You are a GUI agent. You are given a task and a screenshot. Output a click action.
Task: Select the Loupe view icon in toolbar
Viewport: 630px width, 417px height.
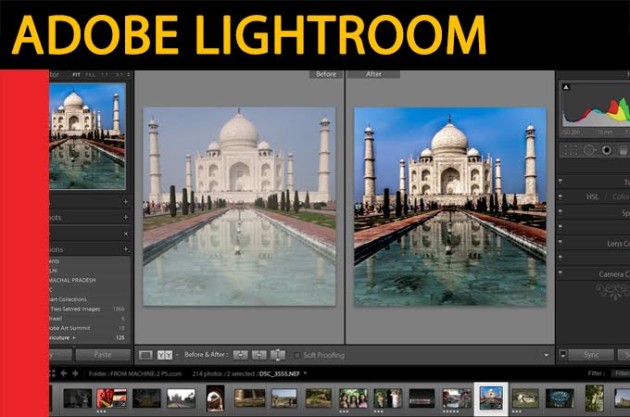tap(145, 355)
